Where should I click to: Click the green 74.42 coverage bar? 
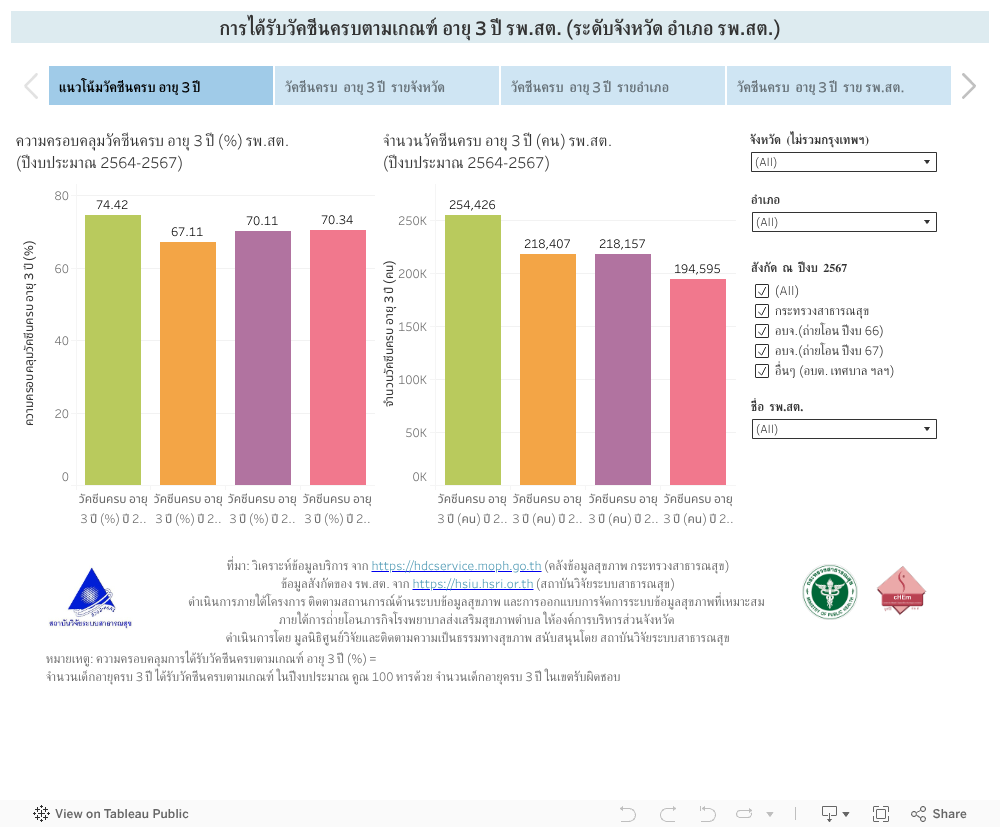click(113, 350)
